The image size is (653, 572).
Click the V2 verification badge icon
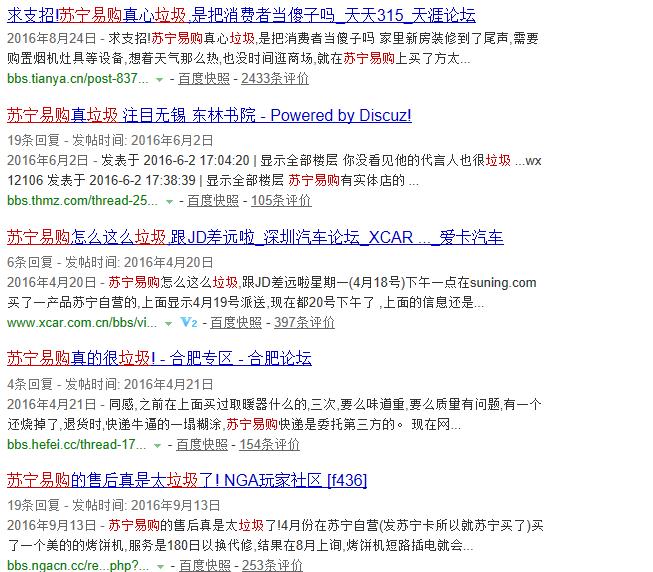coord(189,322)
